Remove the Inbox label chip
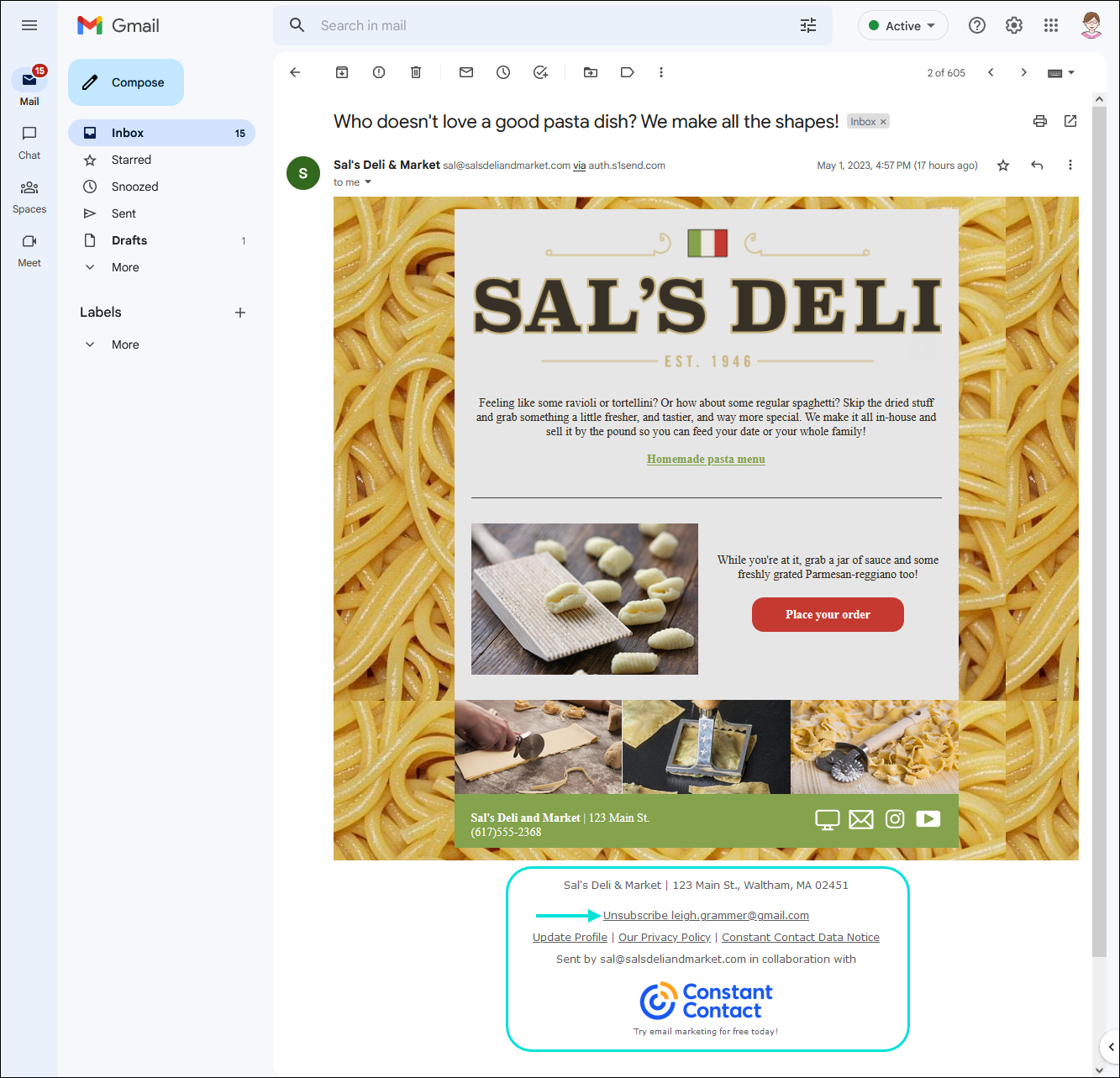This screenshot has height=1078, width=1120. click(883, 122)
